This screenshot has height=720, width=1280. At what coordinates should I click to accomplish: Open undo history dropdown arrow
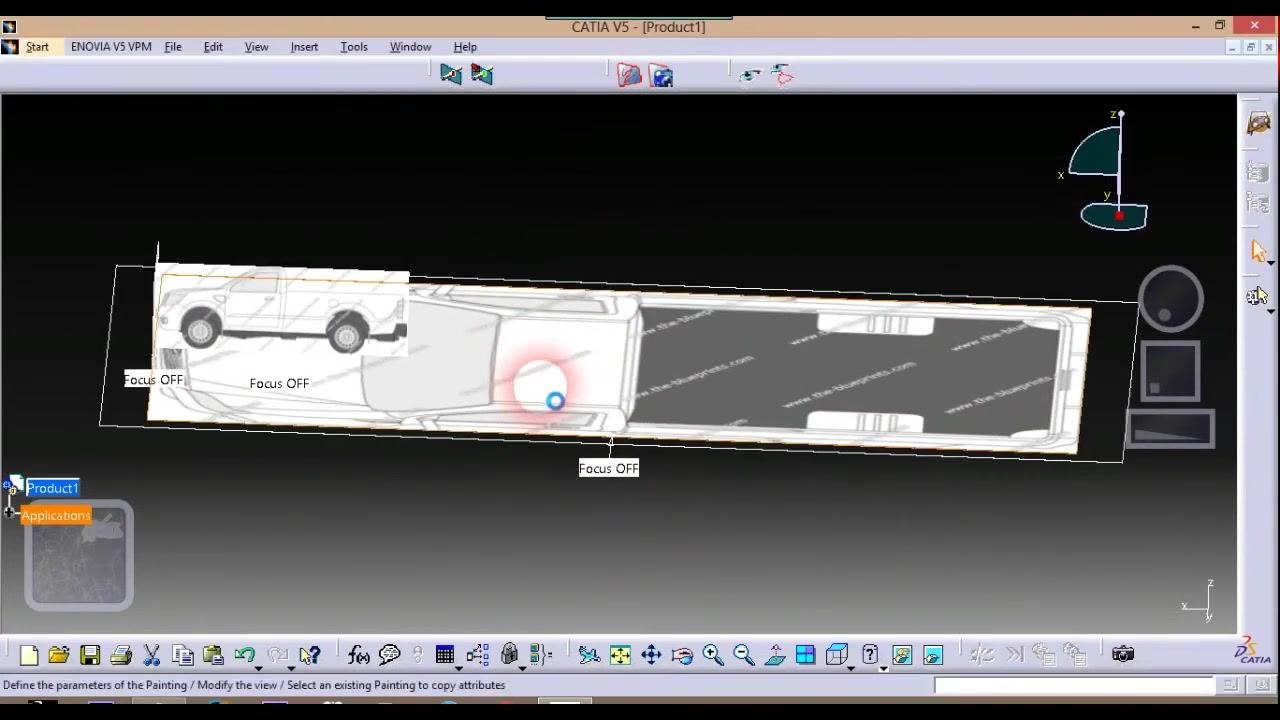coord(258,667)
